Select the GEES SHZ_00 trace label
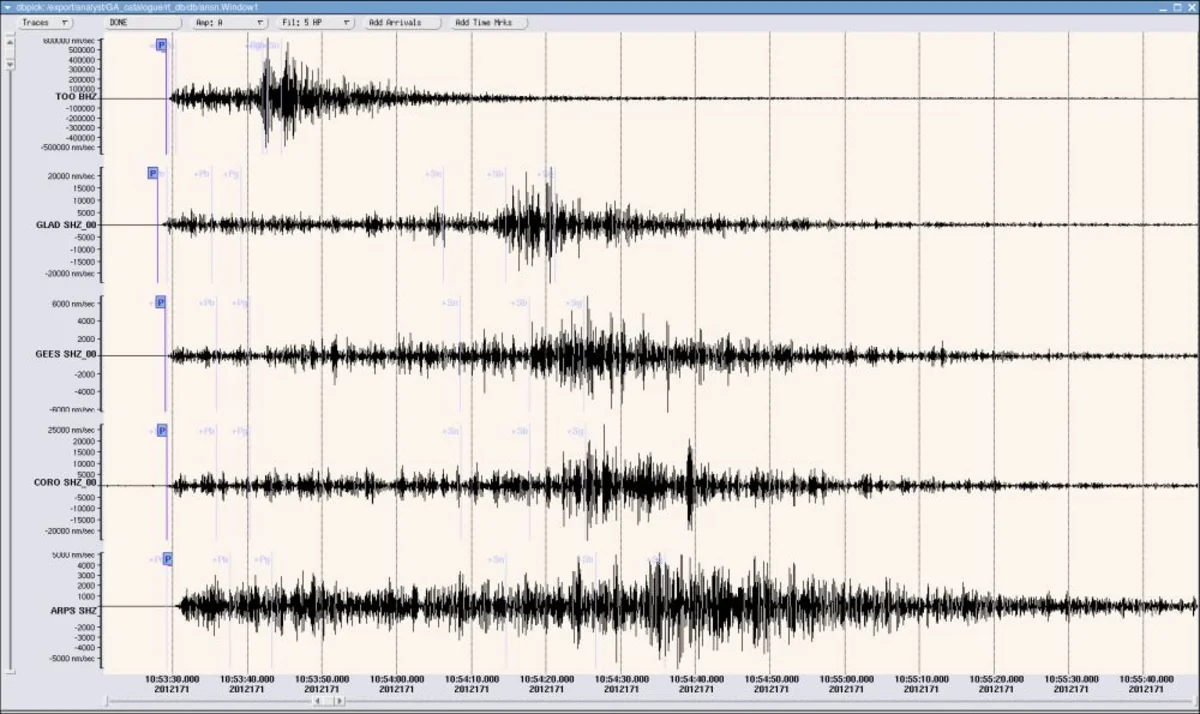Image resolution: width=1200 pixels, height=714 pixels. (66, 354)
